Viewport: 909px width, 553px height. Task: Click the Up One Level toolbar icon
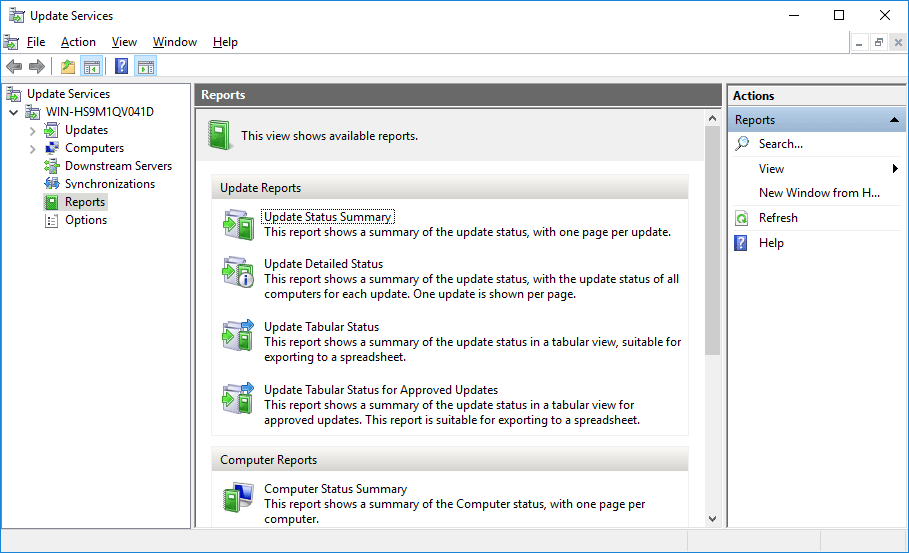click(67, 67)
